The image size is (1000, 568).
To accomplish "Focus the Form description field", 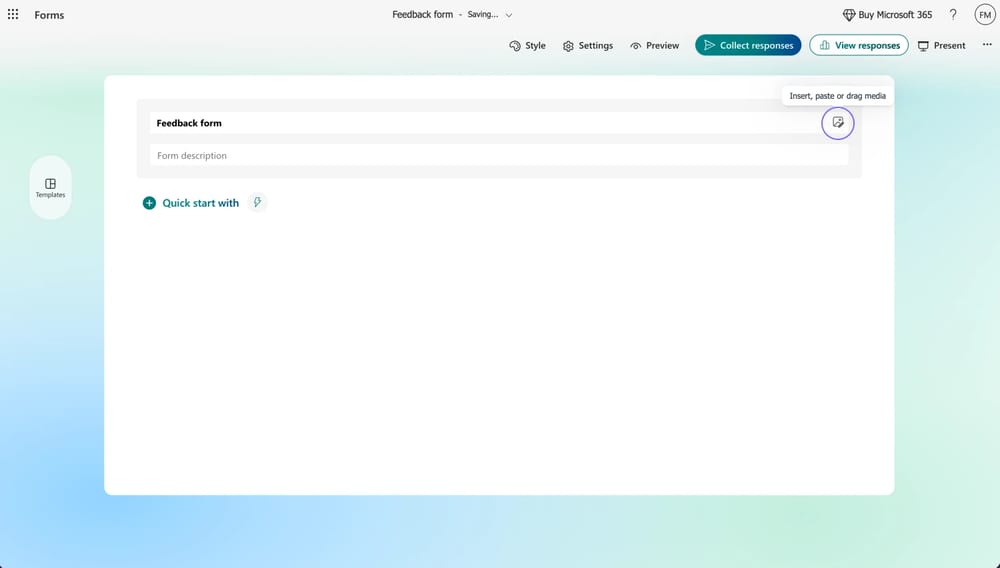I will [x=498, y=156].
